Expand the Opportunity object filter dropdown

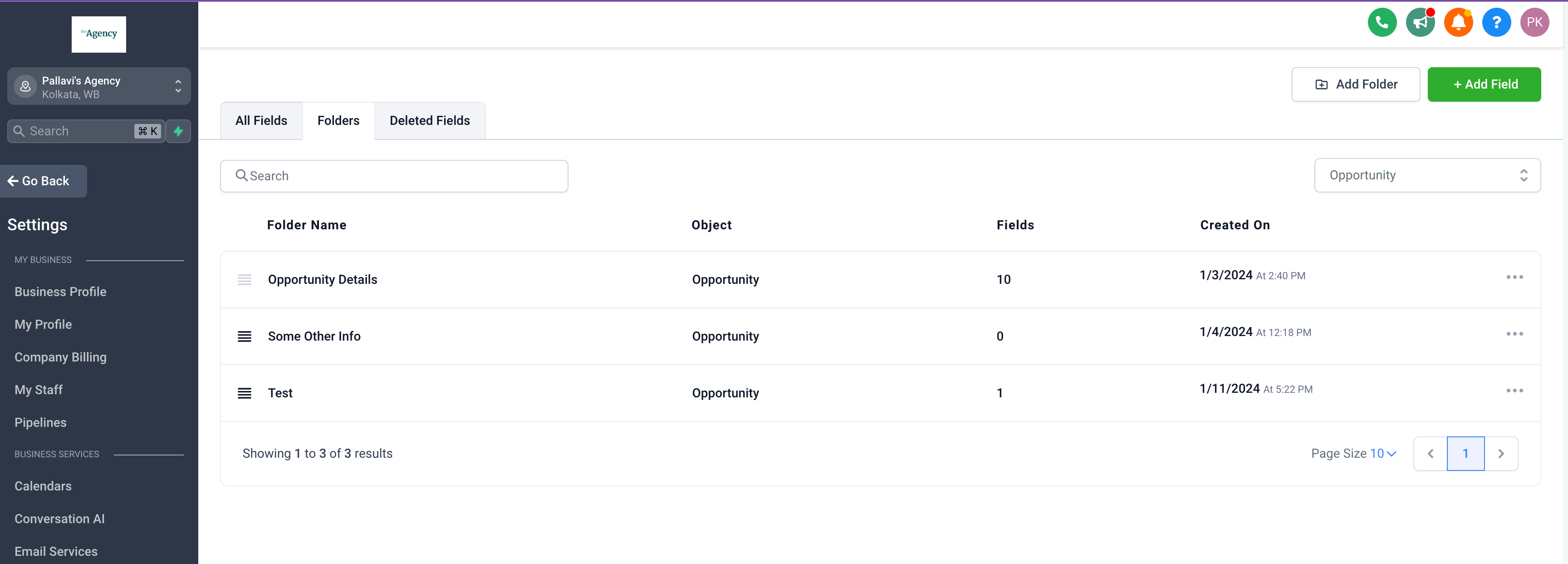[x=1427, y=175]
